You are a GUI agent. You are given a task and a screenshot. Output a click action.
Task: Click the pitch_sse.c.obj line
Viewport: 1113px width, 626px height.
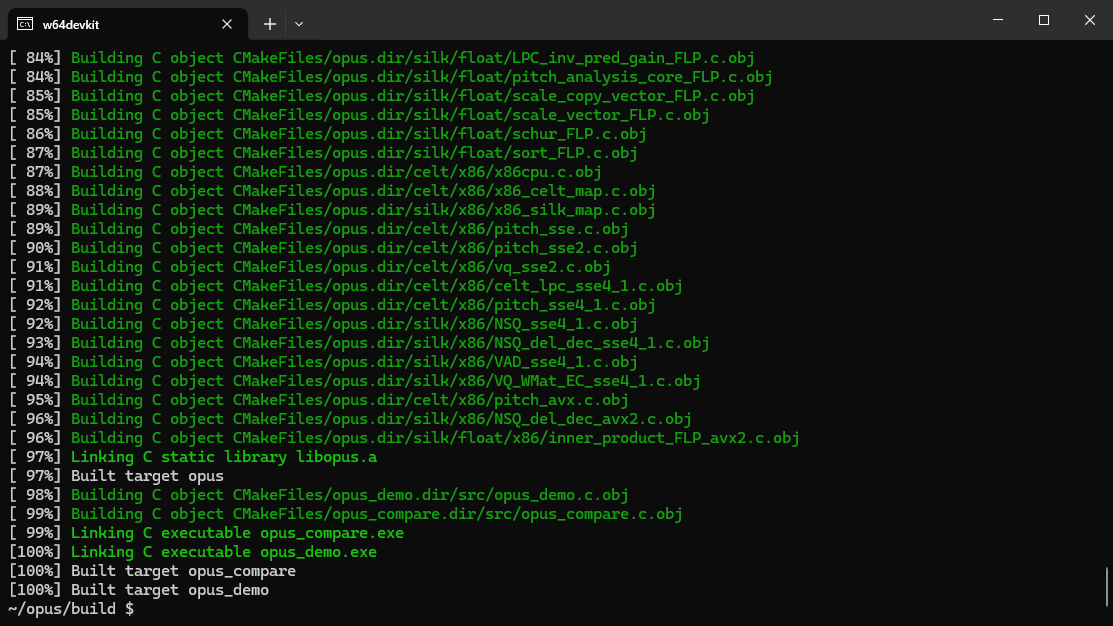pos(319,229)
